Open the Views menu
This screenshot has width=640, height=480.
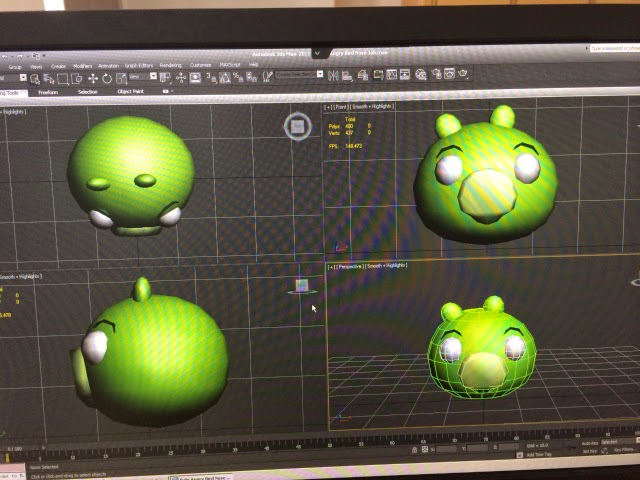pyautogui.click(x=36, y=67)
